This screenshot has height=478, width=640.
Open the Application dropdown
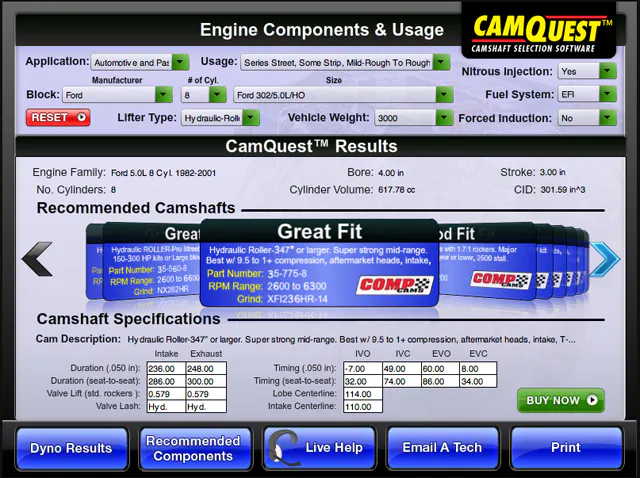tap(139, 62)
